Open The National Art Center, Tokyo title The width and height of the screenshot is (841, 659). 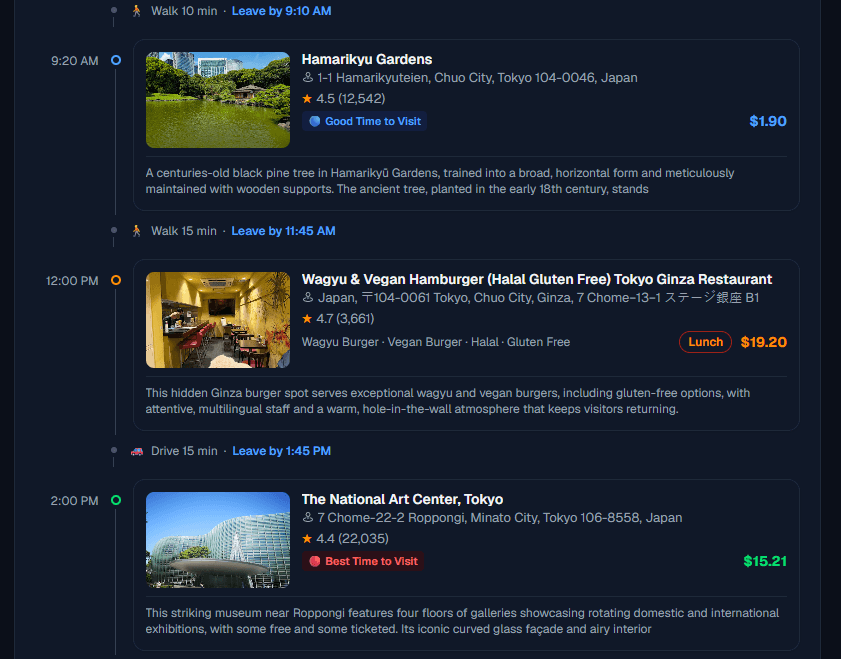pos(402,499)
